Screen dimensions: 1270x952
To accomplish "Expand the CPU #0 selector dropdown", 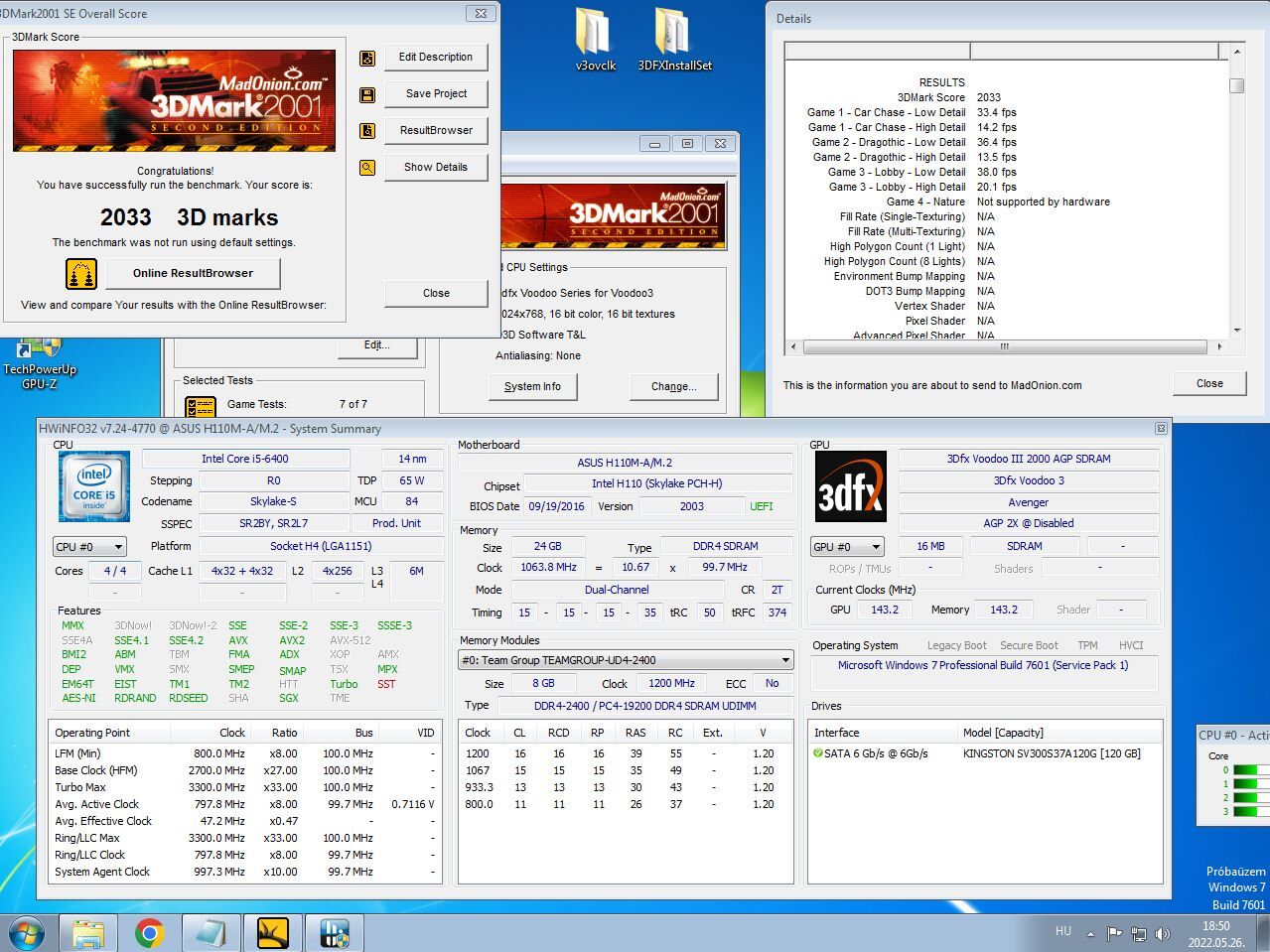I will tap(89, 547).
